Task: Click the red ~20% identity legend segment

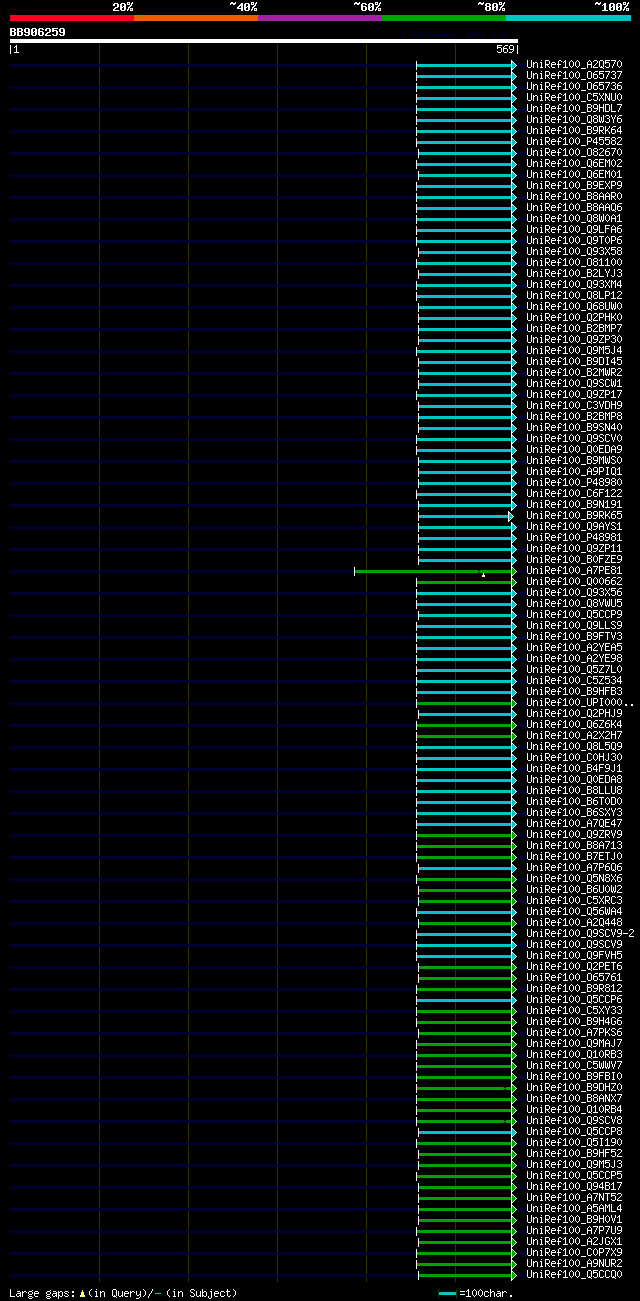Action: [x=71, y=17]
